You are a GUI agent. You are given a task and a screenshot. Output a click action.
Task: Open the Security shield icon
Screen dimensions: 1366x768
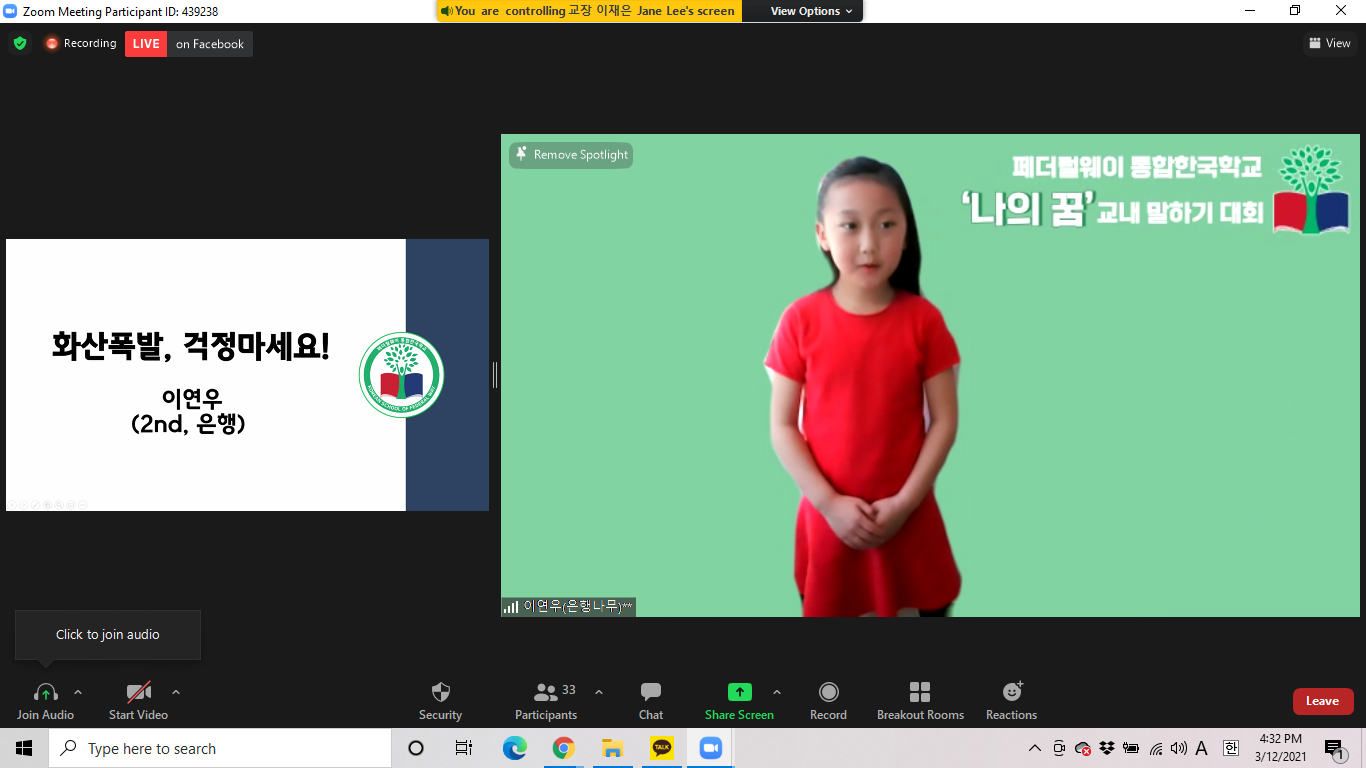(x=440, y=692)
